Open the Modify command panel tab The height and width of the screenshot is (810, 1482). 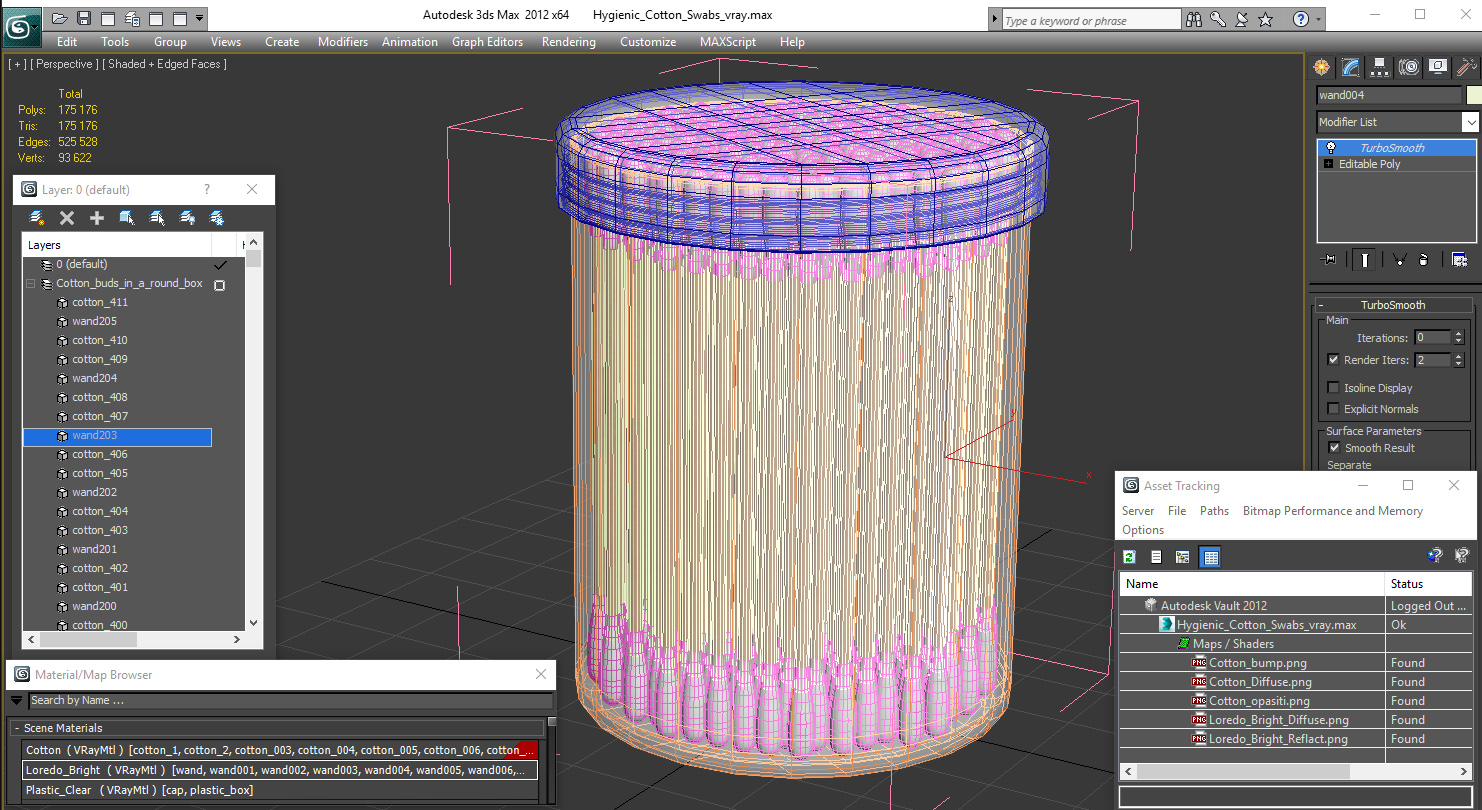click(x=1351, y=67)
